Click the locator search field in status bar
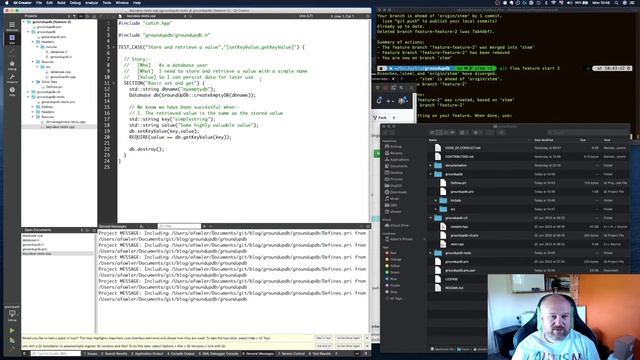Viewport: 640px width, 360px height. click(x=56, y=353)
